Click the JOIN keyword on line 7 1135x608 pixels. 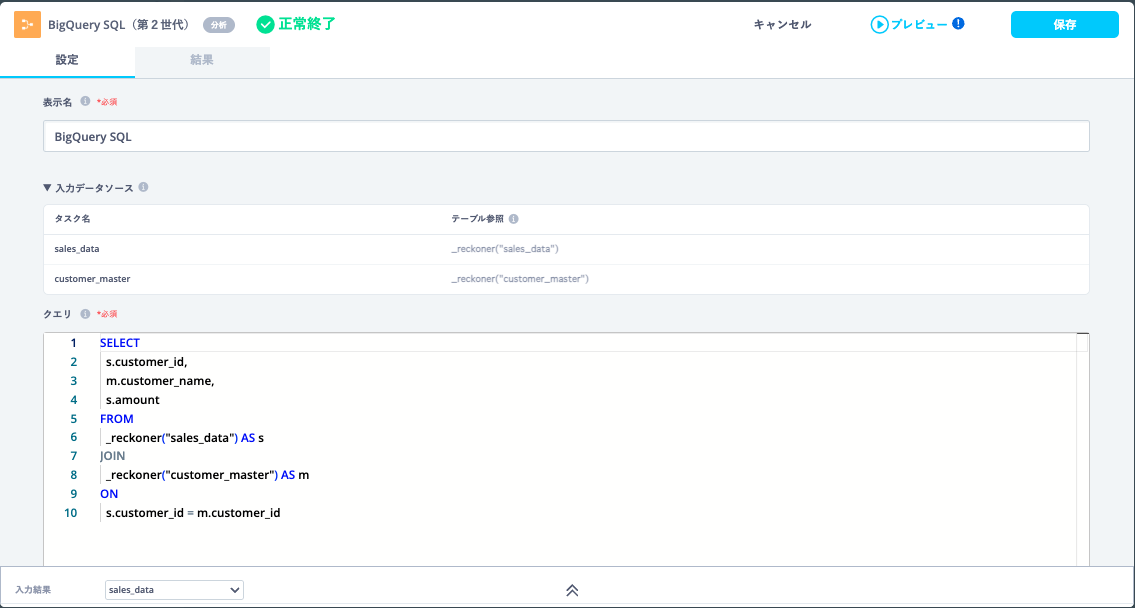click(x=112, y=456)
